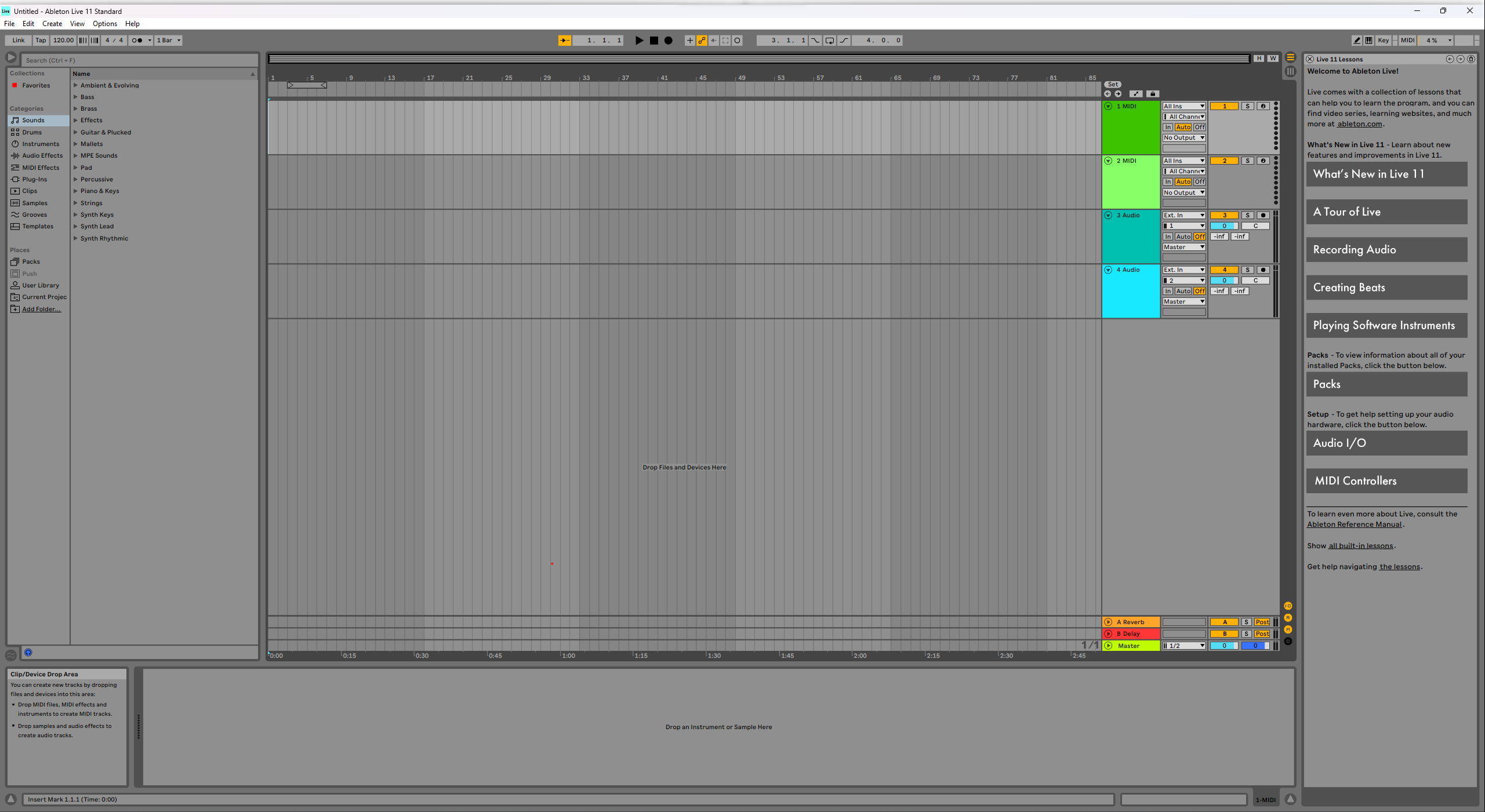Screen dimensions: 1485x812
Task: Solo the 2 MIDI track
Action: coord(1247,161)
